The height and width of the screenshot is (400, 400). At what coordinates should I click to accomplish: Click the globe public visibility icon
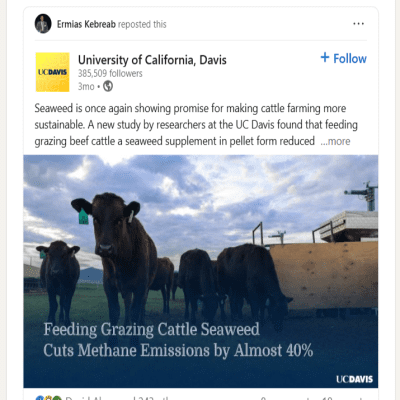108,87
